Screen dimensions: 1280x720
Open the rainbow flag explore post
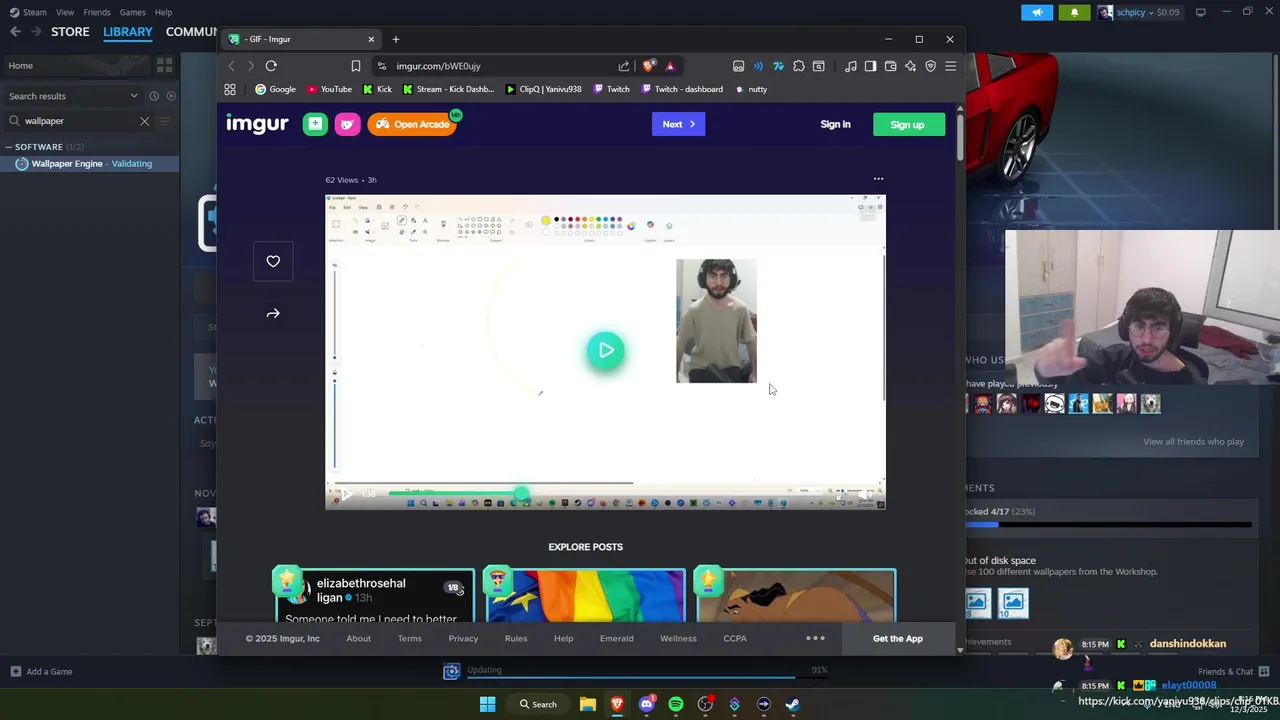[585, 596]
